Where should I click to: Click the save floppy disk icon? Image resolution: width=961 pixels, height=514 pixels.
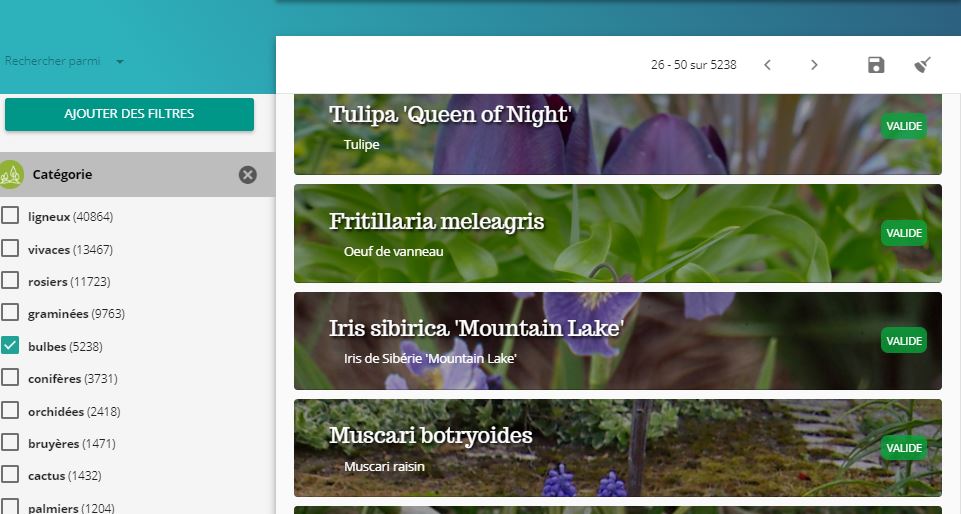click(876, 65)
